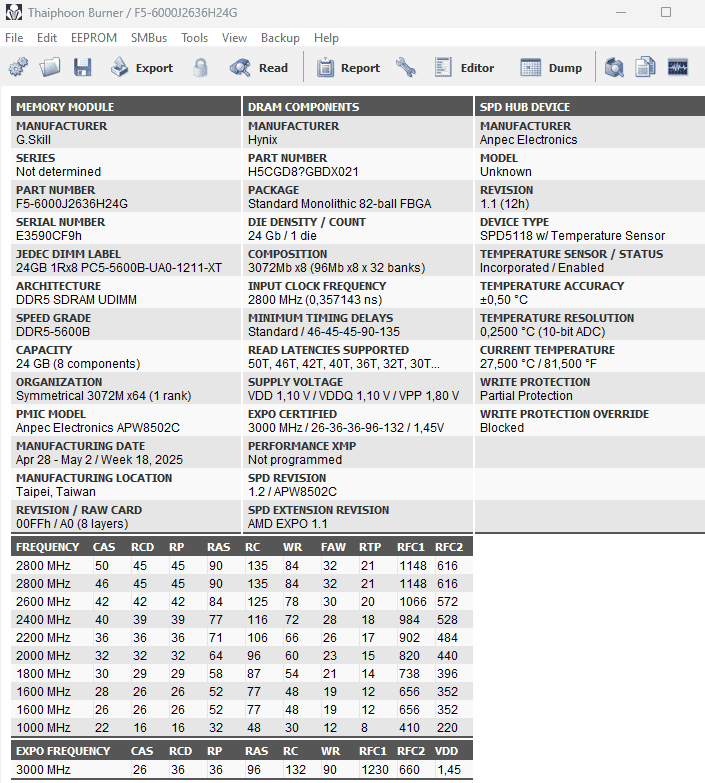Click the Standard Monolithic 82-ball FBGA value
Image resolution: width=705 pixels, height=783 pixels.
340,204
